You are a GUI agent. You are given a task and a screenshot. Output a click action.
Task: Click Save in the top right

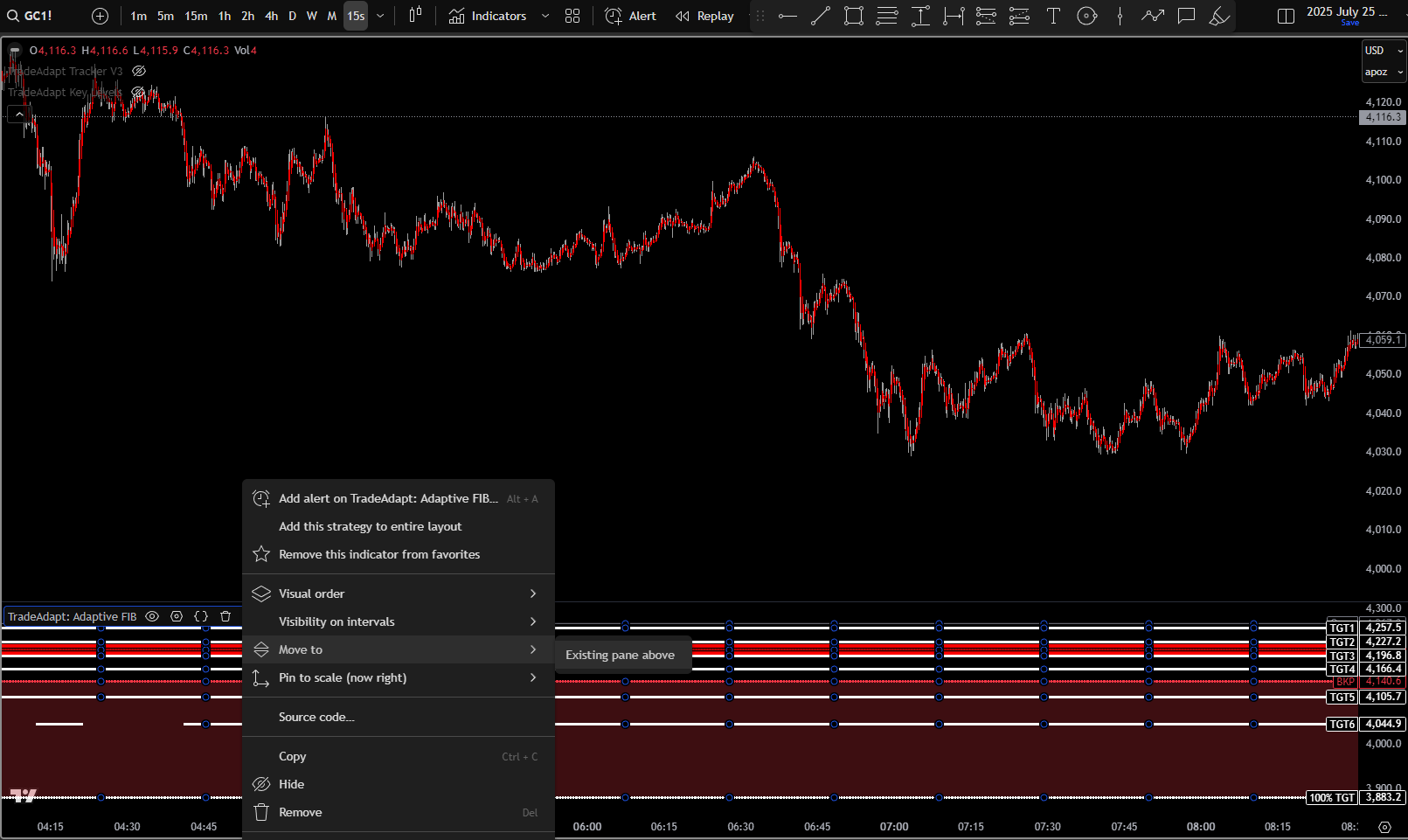coord(1349,23)
